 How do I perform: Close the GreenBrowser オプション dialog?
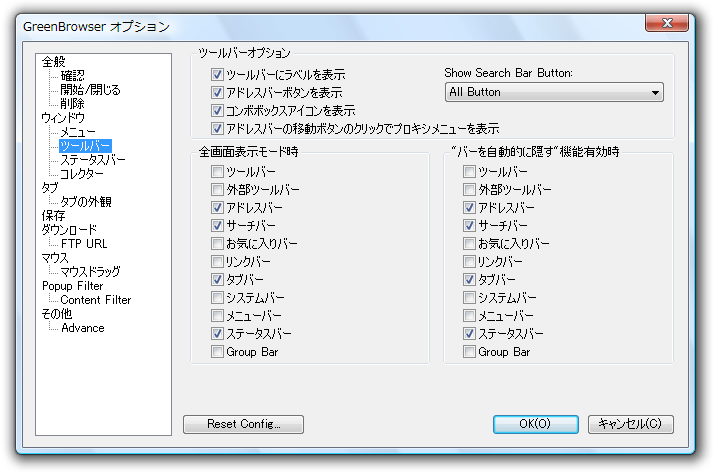[x=667, y=23]
